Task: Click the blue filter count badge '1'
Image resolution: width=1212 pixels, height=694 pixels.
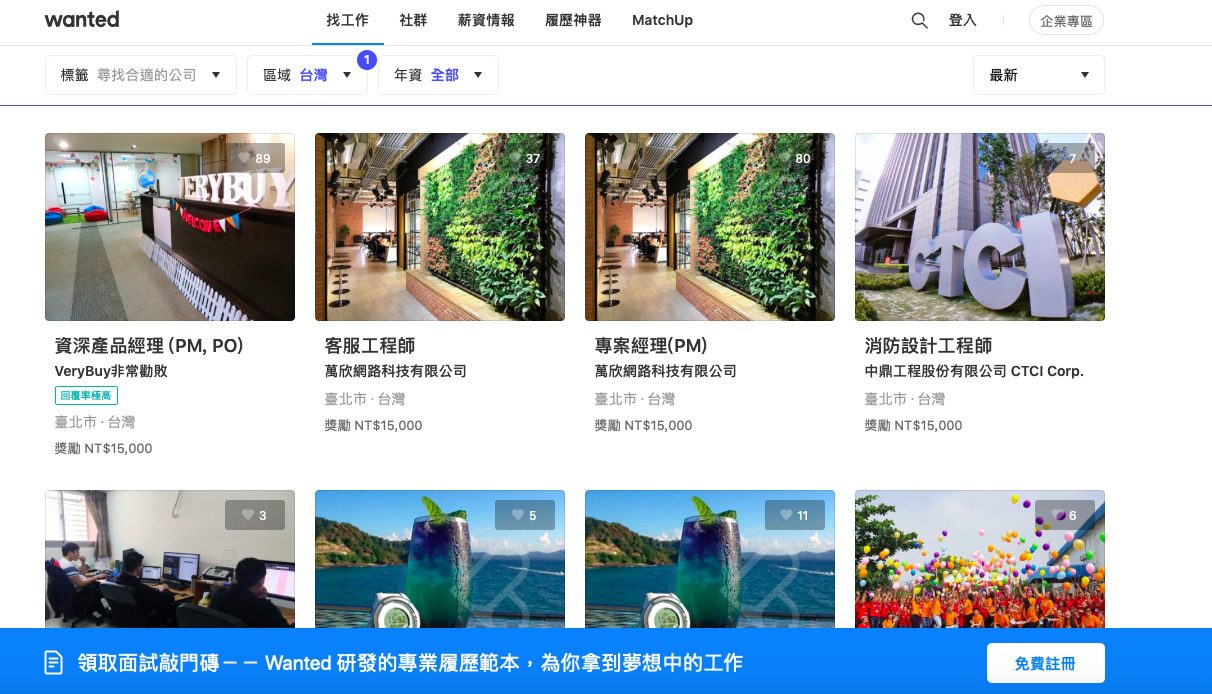Action: coord(366,60)
